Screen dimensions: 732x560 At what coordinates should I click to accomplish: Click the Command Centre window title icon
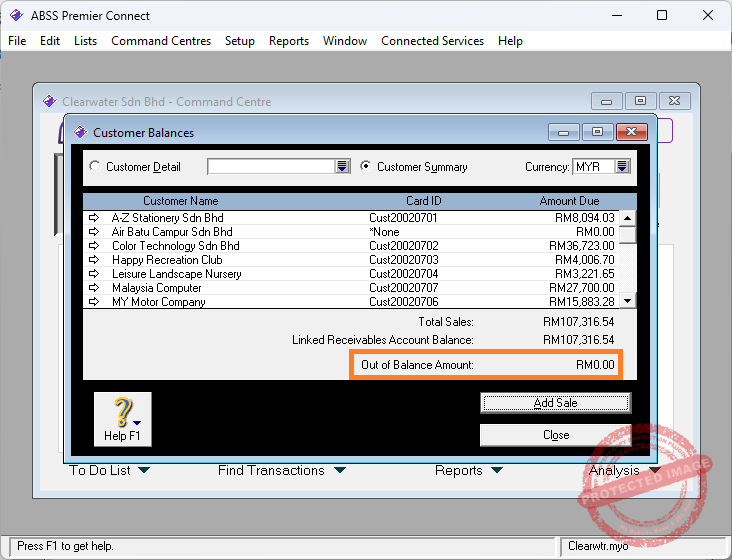coord(49,101)
